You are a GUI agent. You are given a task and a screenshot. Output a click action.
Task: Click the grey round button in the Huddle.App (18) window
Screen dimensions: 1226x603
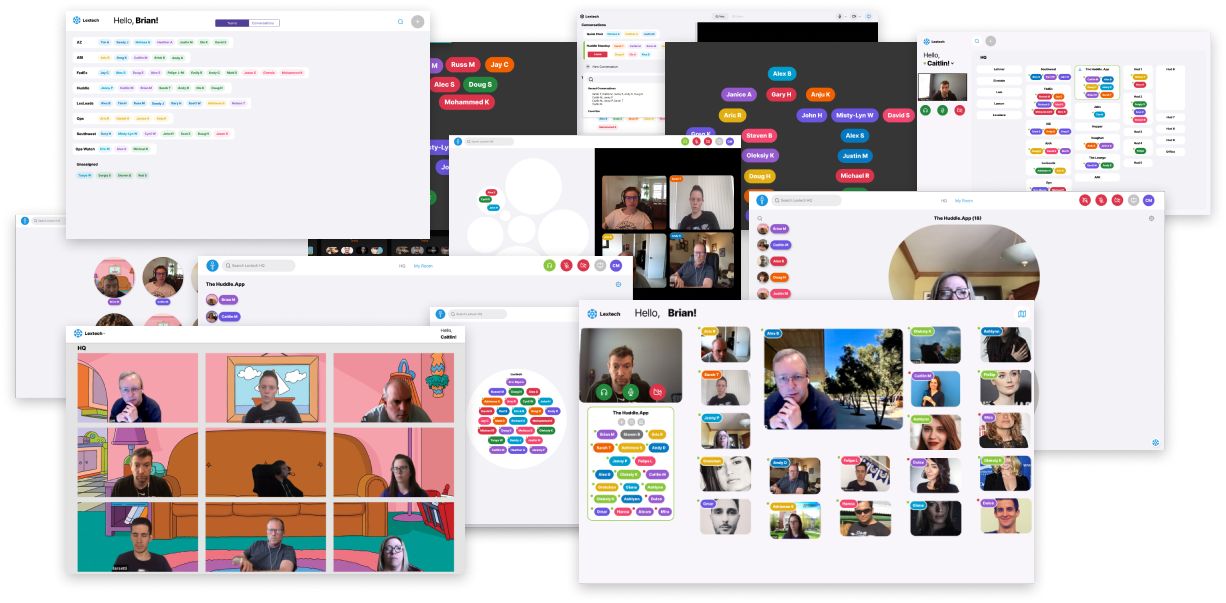pyautogui.click(x=1133, y=200)
